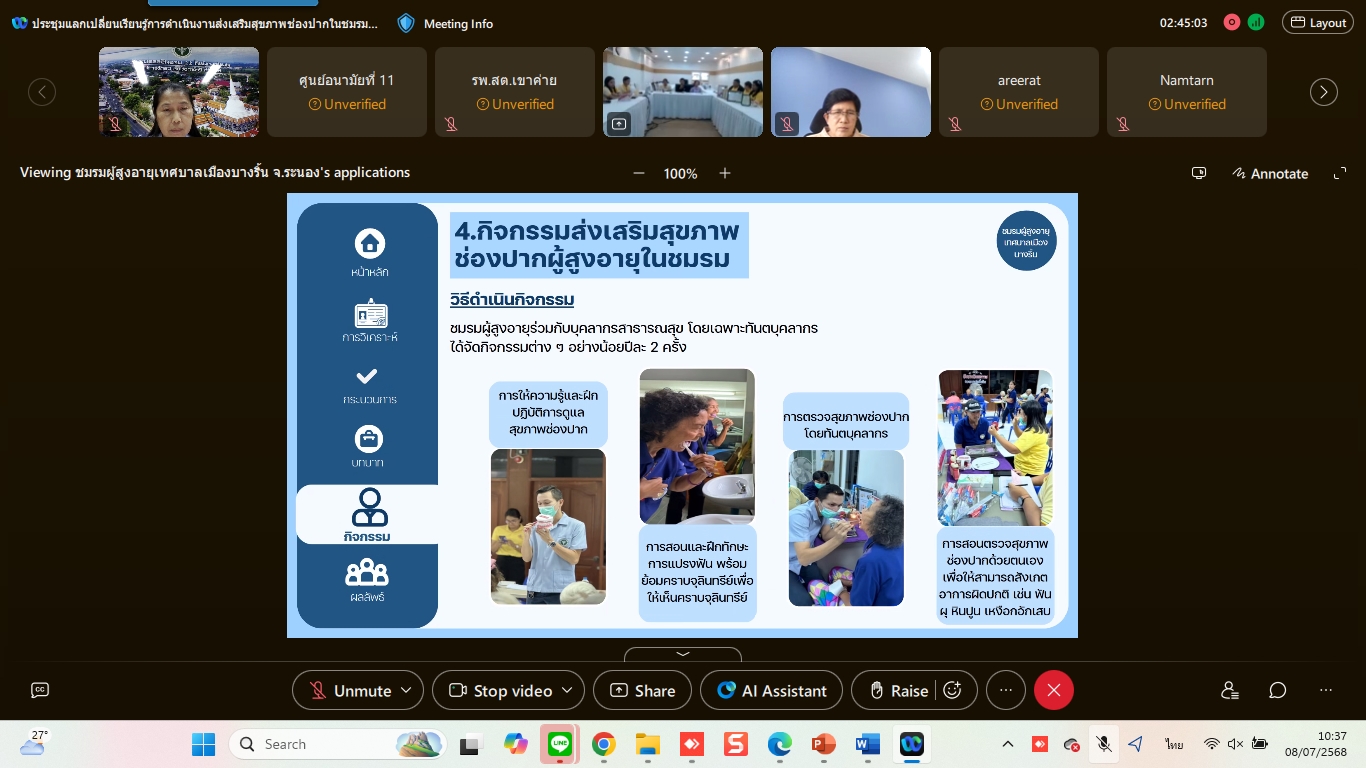Unmute the microphone

click(350, 690)
